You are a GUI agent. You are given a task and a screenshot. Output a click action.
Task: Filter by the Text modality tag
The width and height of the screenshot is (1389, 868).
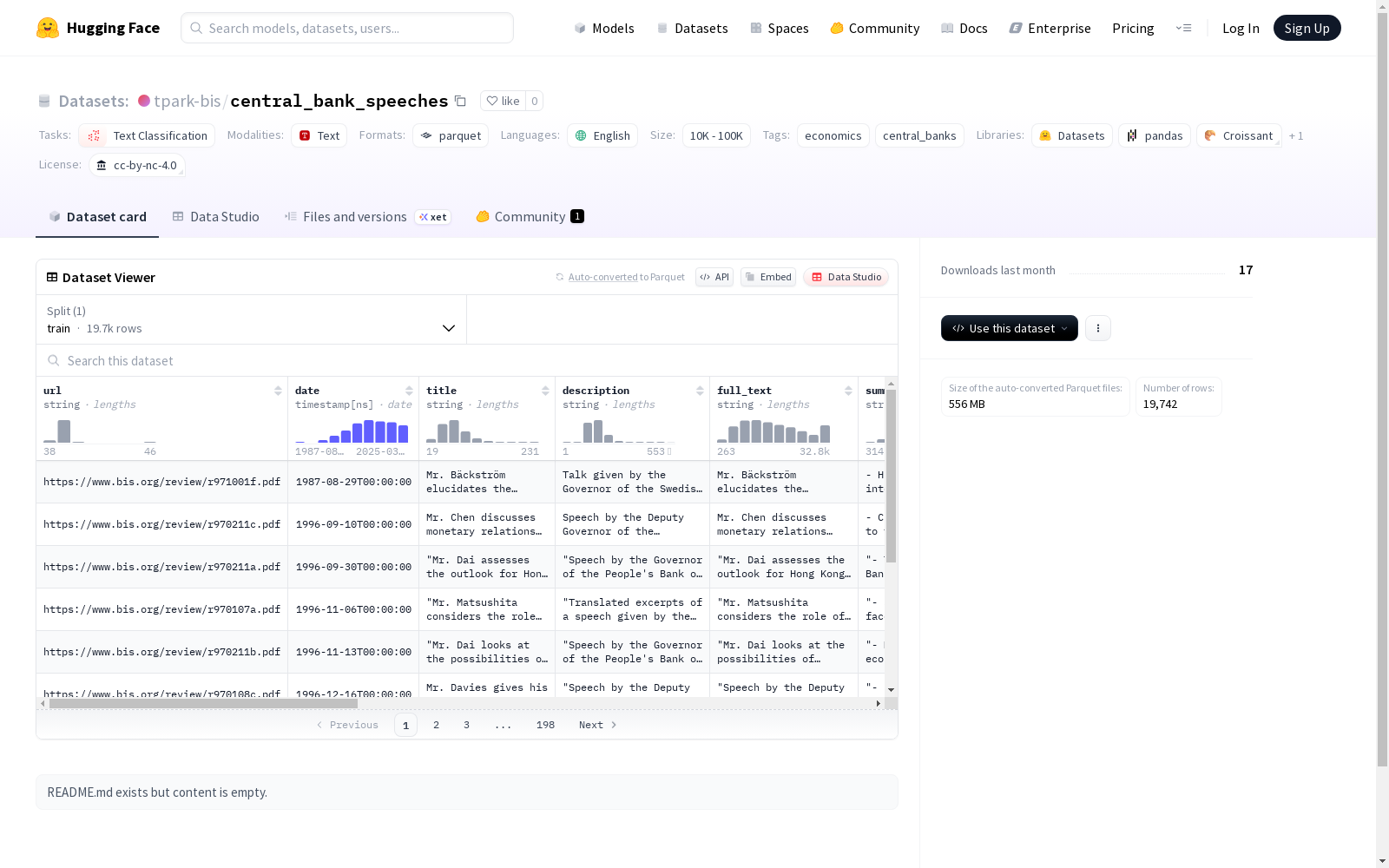point(319,135)
